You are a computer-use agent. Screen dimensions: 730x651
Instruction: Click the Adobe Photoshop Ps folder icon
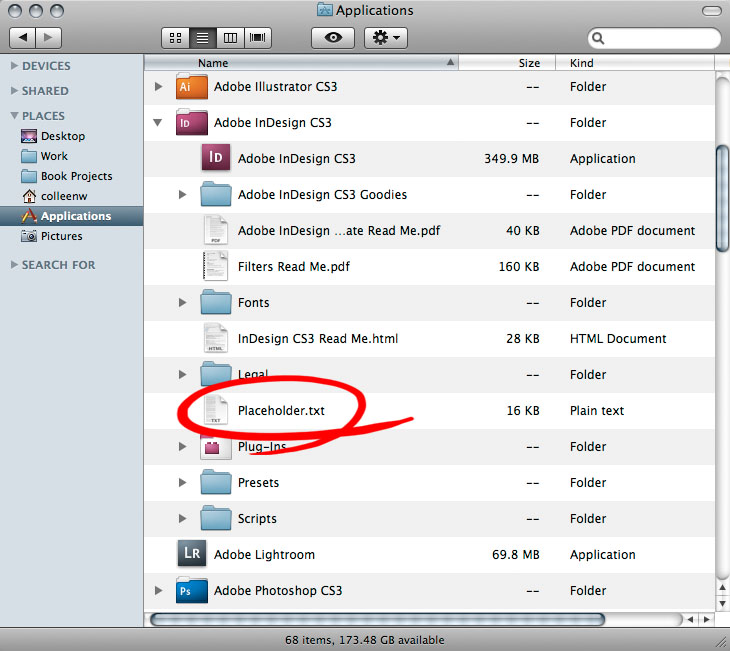(191, 590)
